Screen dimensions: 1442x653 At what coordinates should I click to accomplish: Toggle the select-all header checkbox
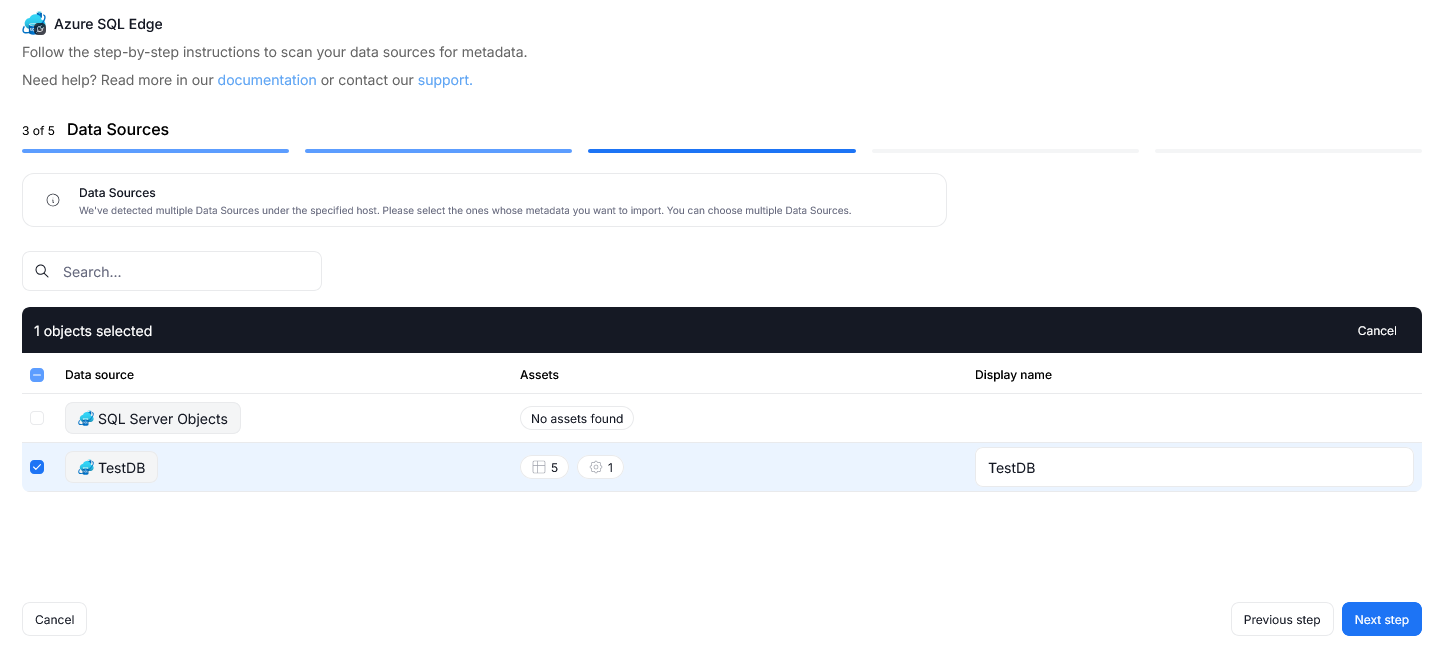click(37, 375)
